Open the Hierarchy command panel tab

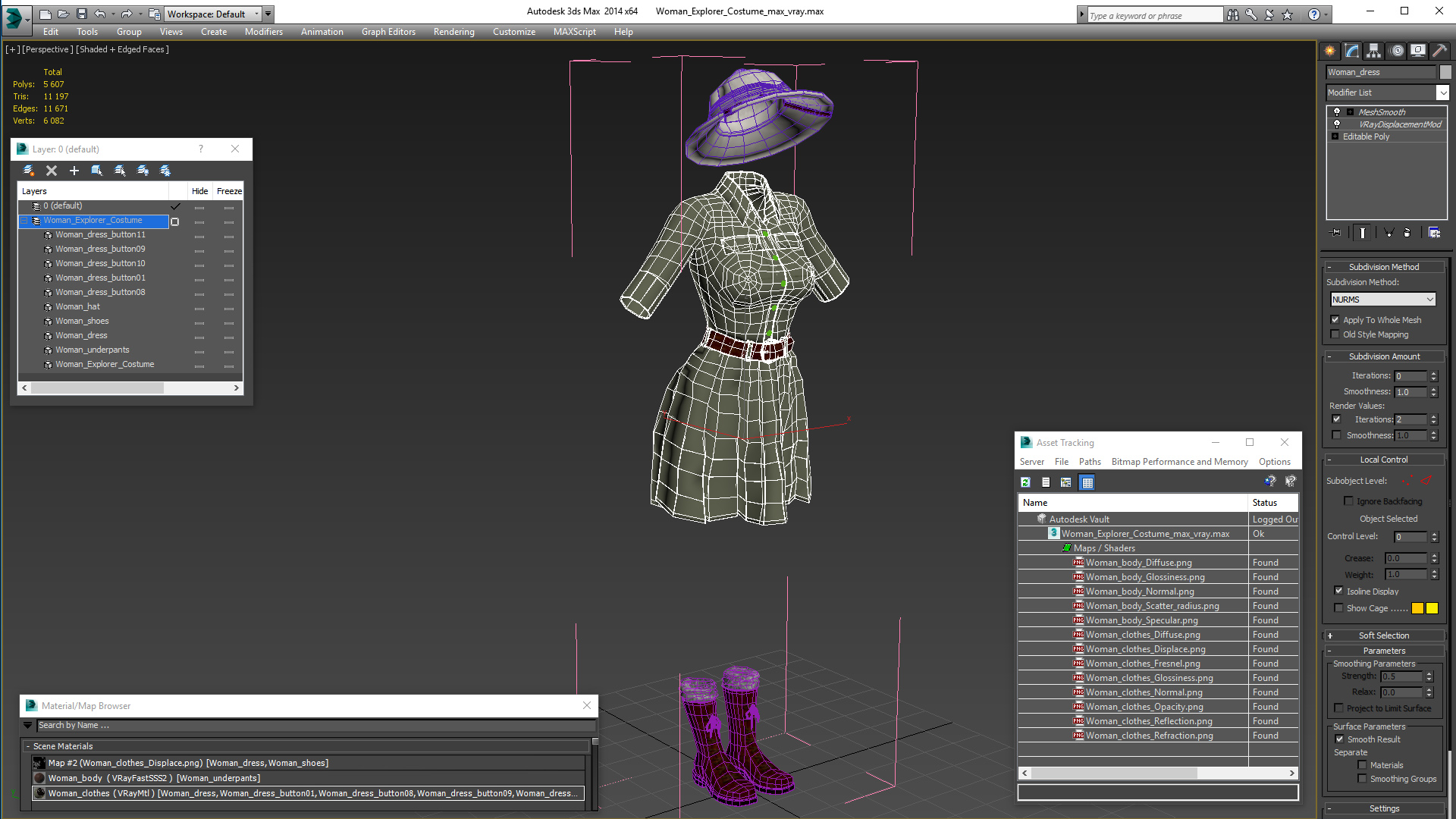pos(1373,51)
